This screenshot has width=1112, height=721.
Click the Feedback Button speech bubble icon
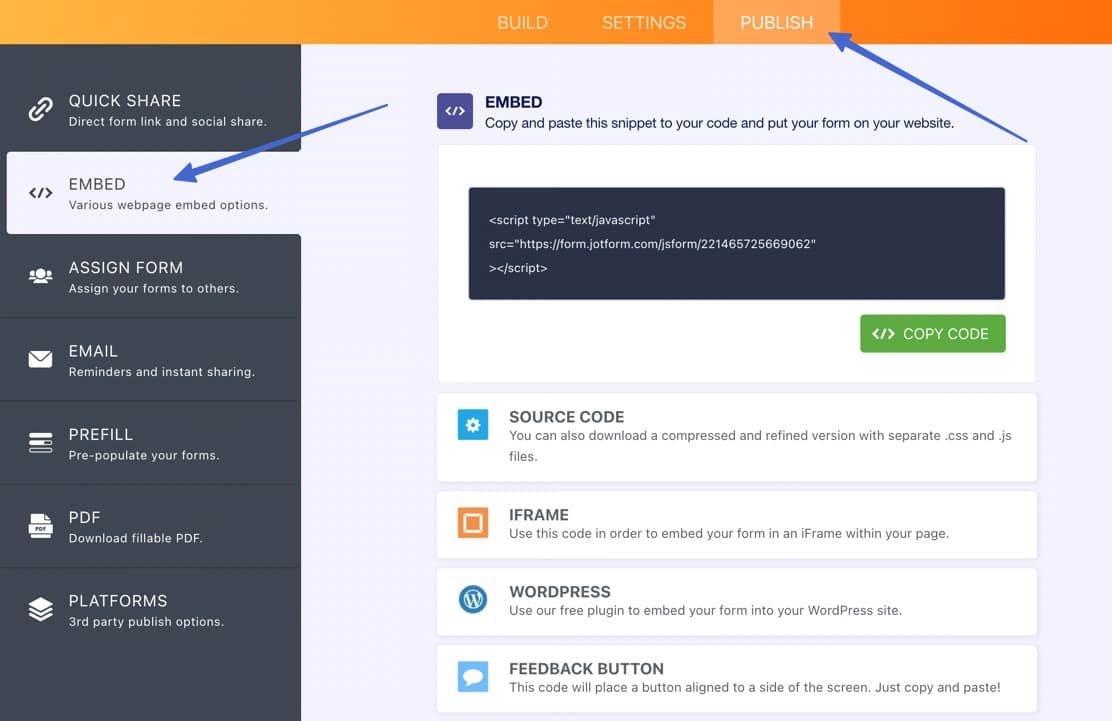(x=472, y=677)
